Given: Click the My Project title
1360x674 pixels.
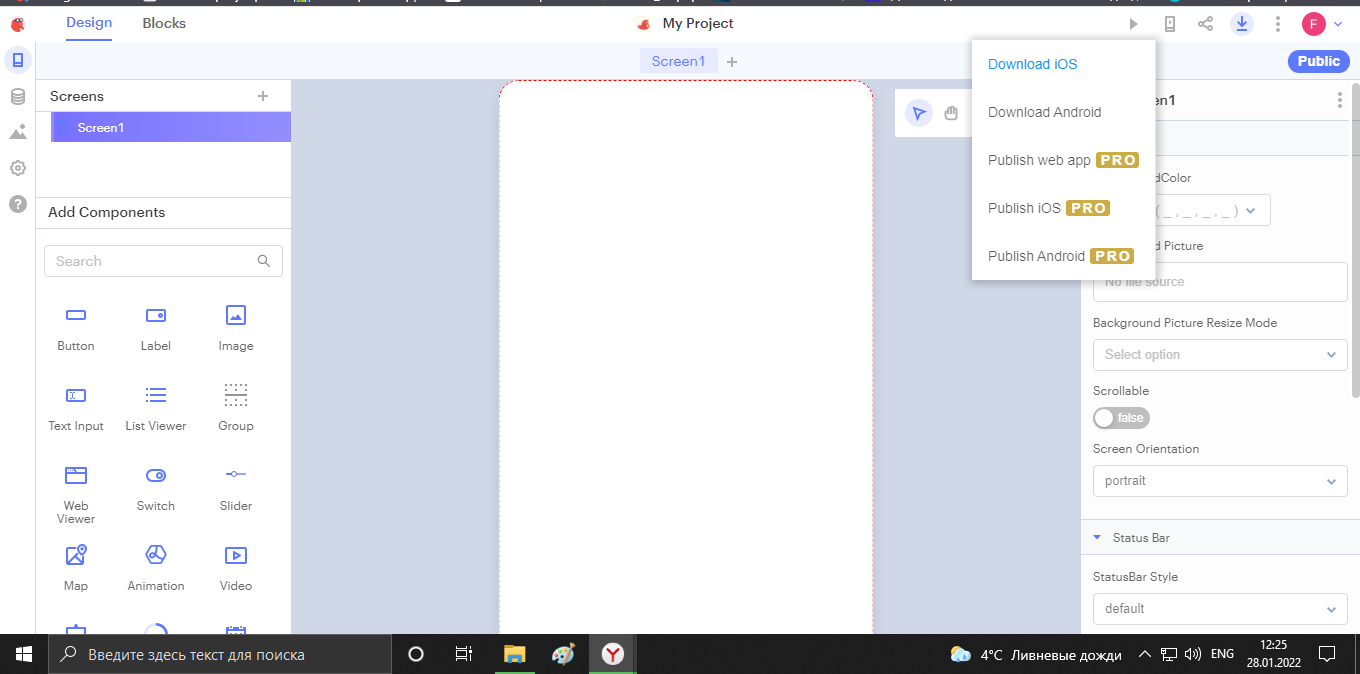Looking at the screenshot, I should point(698,23).
